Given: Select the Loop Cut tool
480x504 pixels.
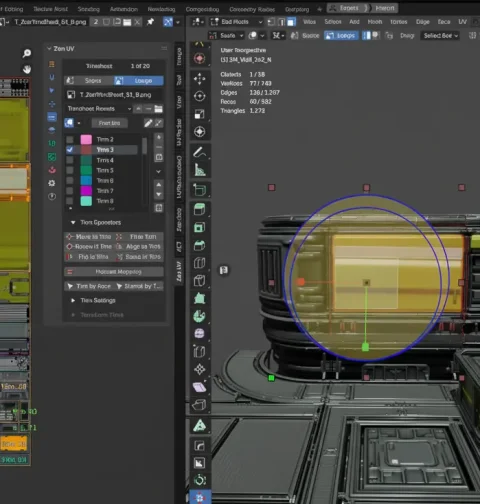Looking at the screenshot, I should tap(199, 263).
